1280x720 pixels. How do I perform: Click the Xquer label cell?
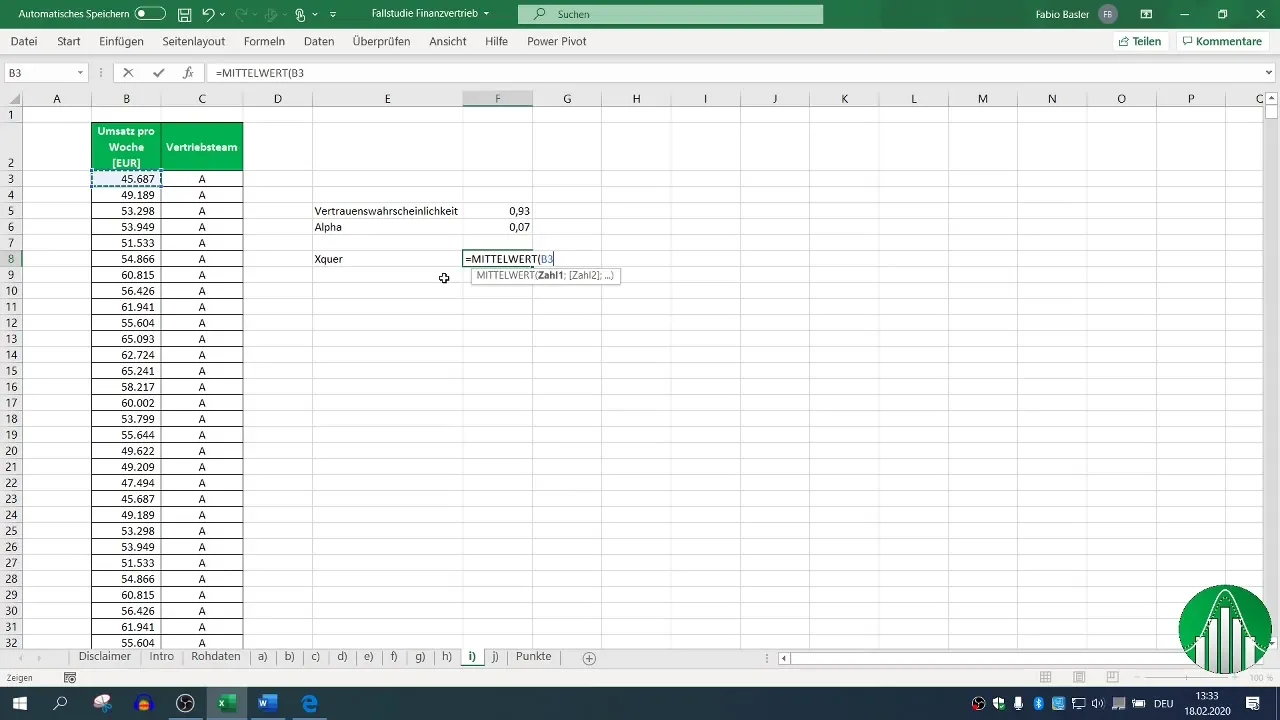[x=387, y=259]
